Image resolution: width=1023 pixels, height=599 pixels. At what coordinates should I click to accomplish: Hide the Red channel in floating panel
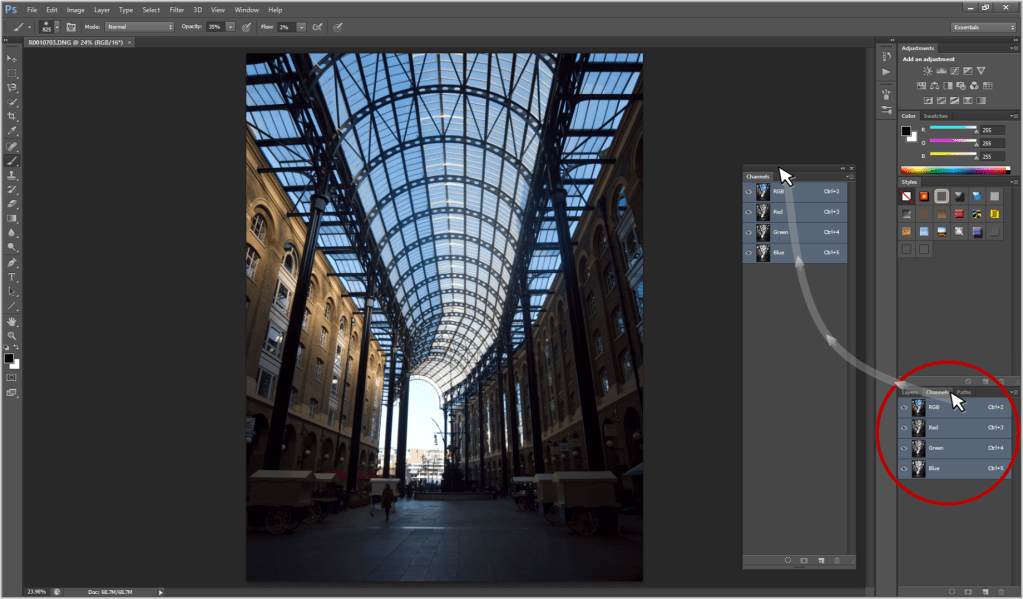click(x=748, y=212)
